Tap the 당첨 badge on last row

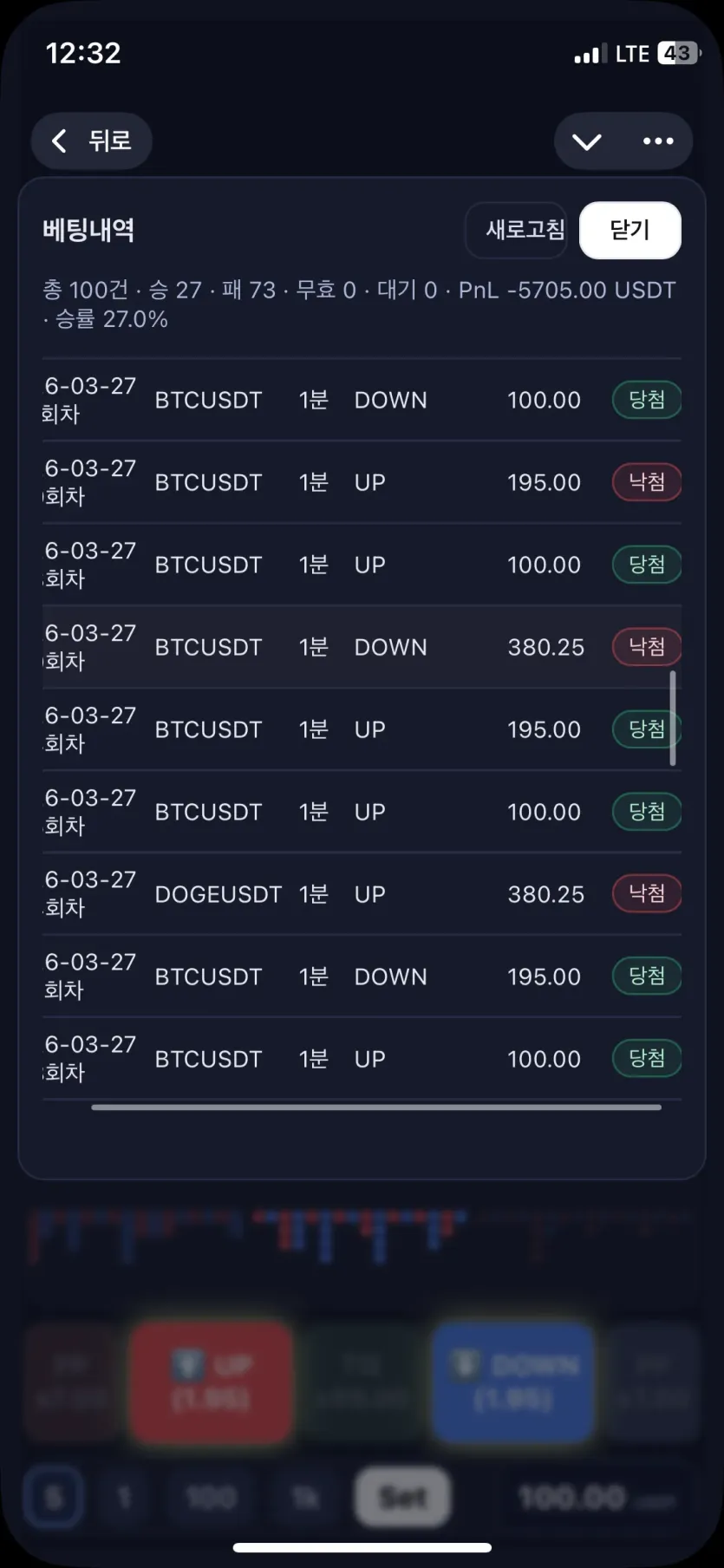pyautogui.click(x=647, y=1058)
